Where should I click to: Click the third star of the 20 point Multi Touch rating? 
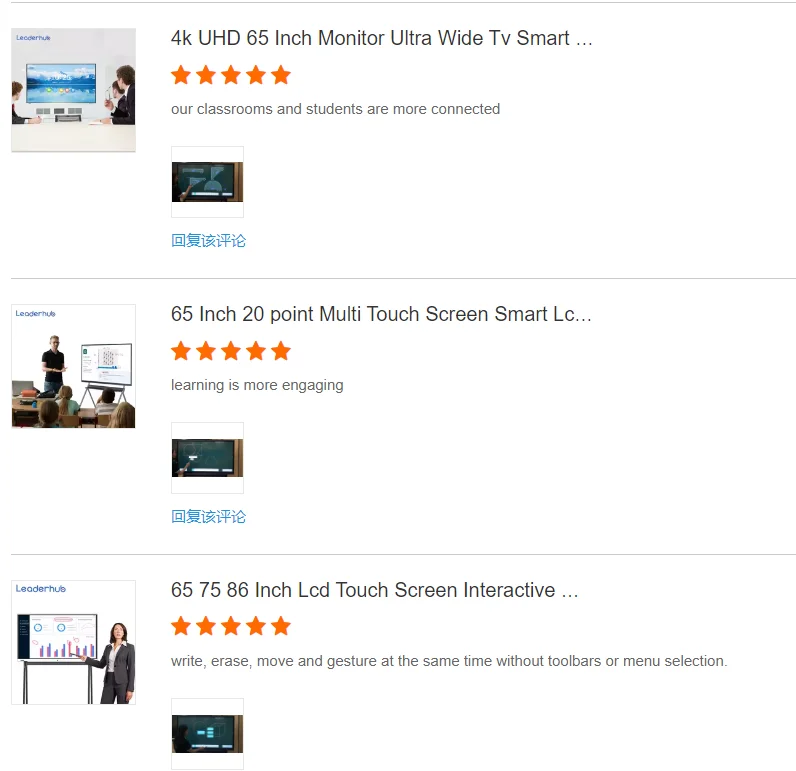tap(231, 351)
